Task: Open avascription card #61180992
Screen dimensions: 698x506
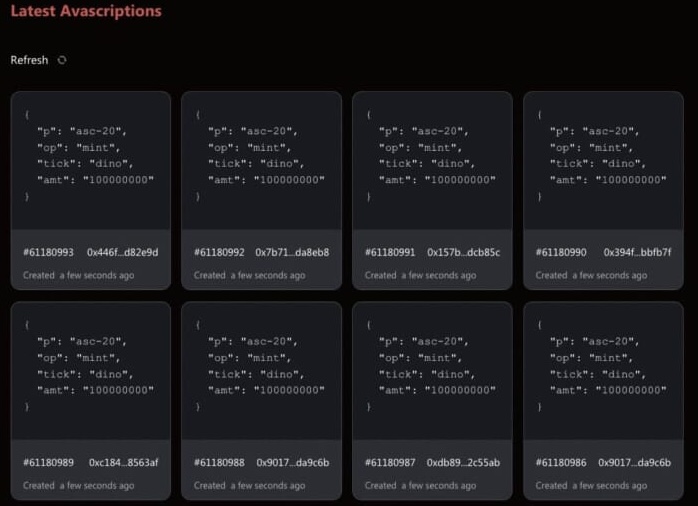Action: click(262, 190)
